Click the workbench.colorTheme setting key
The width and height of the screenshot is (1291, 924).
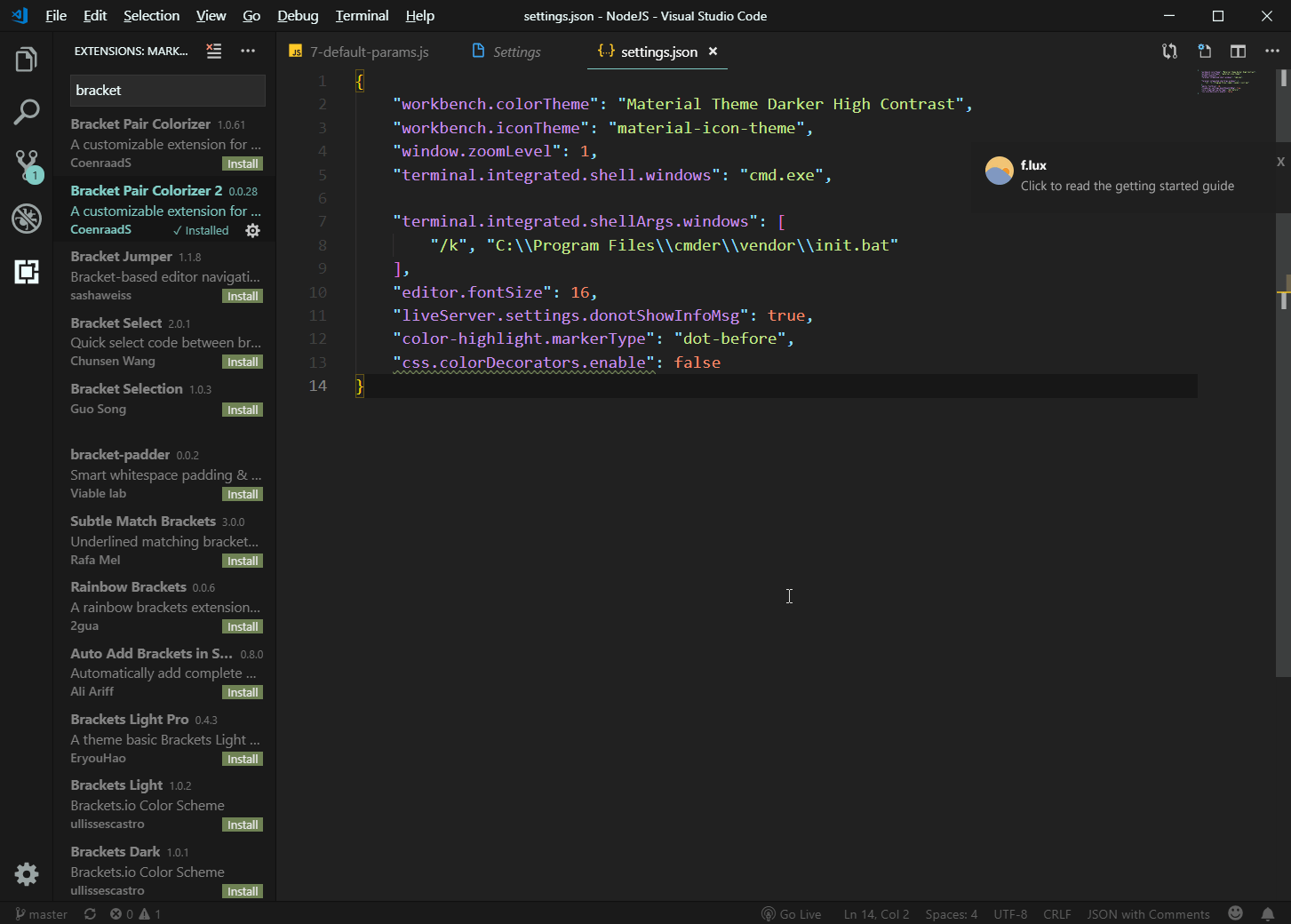point(495,104)
